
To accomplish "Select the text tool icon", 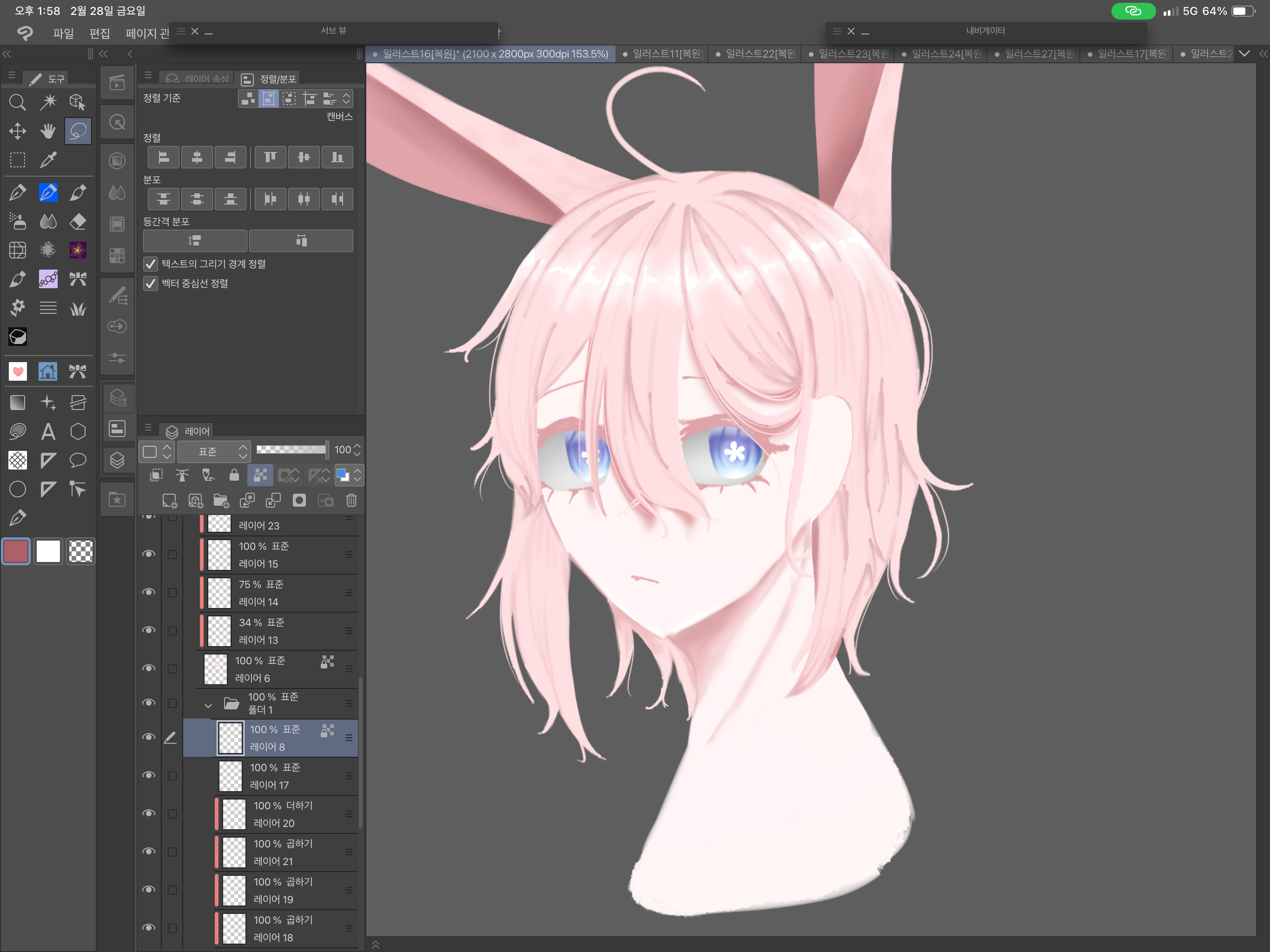I will coord(48,431).
